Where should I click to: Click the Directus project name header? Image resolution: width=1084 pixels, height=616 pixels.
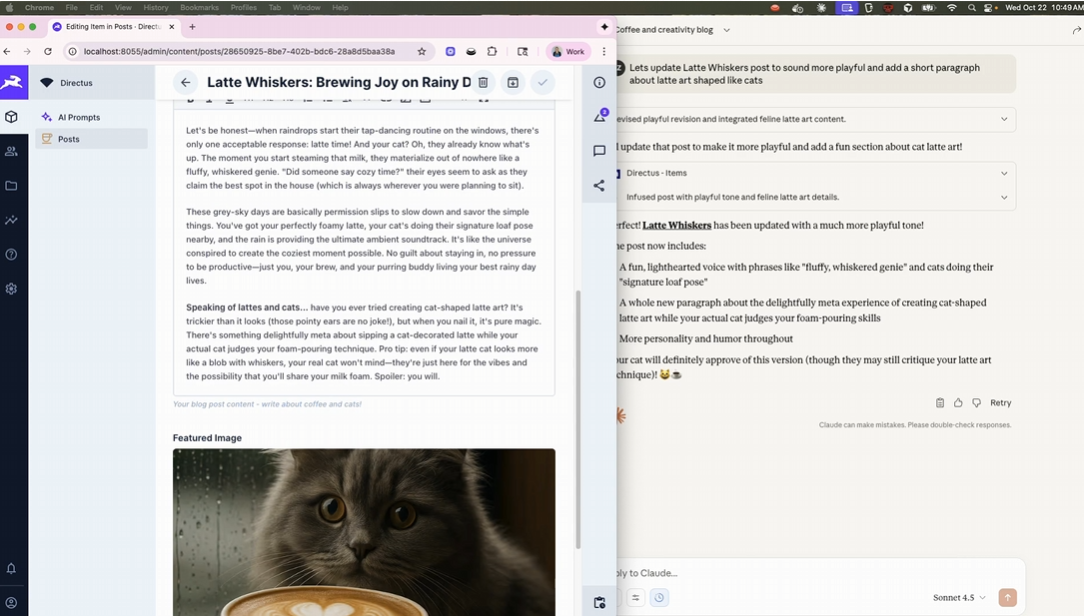91,82
